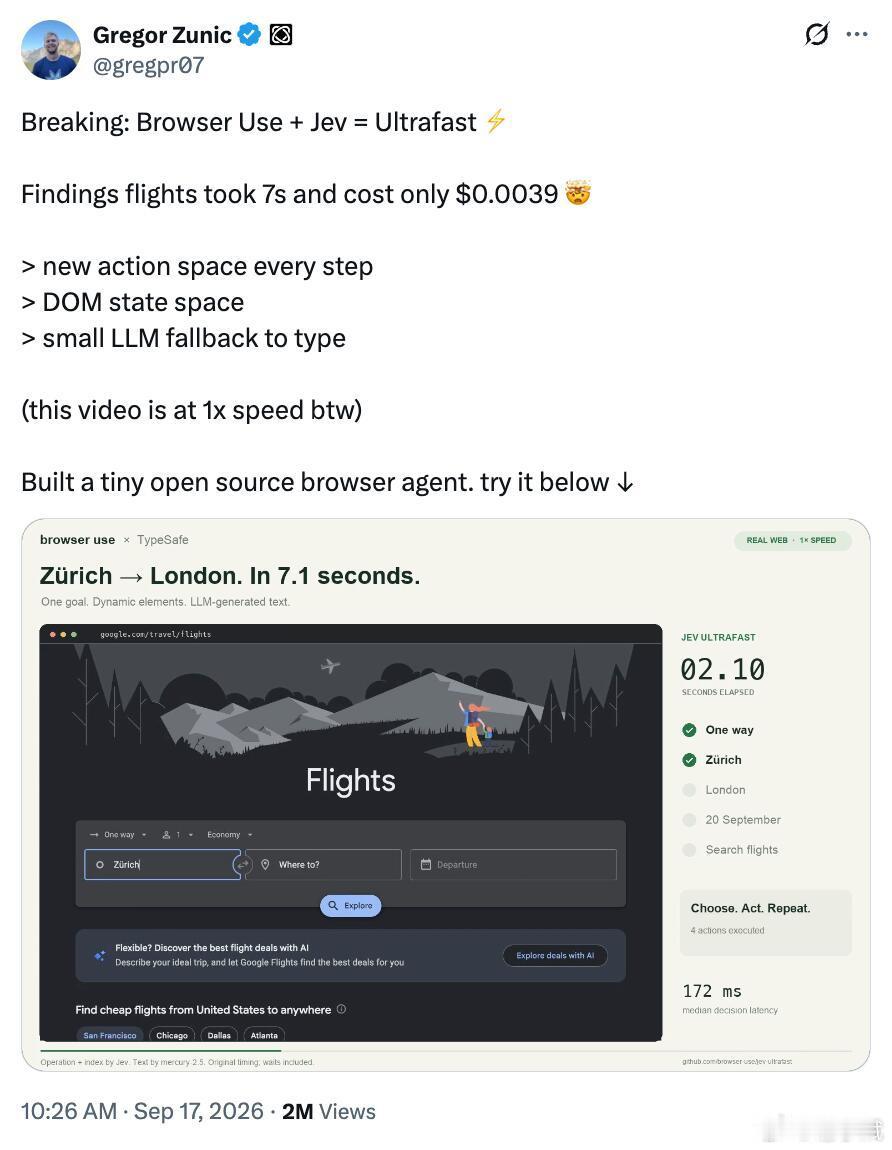Open Gregor Zunic's profile avatar
The image size is (892, 1150).
tap(51, 50)
